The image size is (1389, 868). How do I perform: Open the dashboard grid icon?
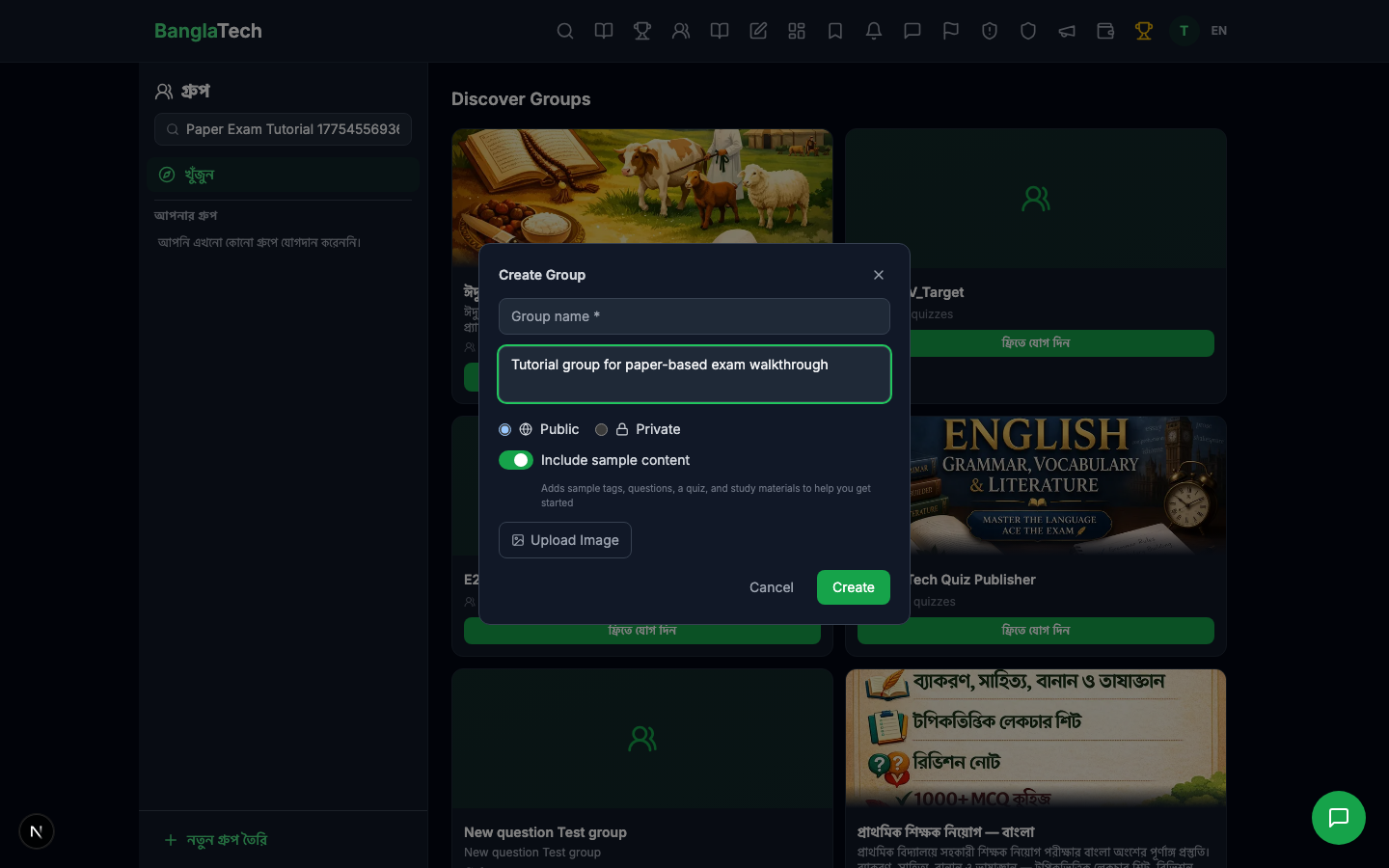pyautogui.click(x=797, y=31)
